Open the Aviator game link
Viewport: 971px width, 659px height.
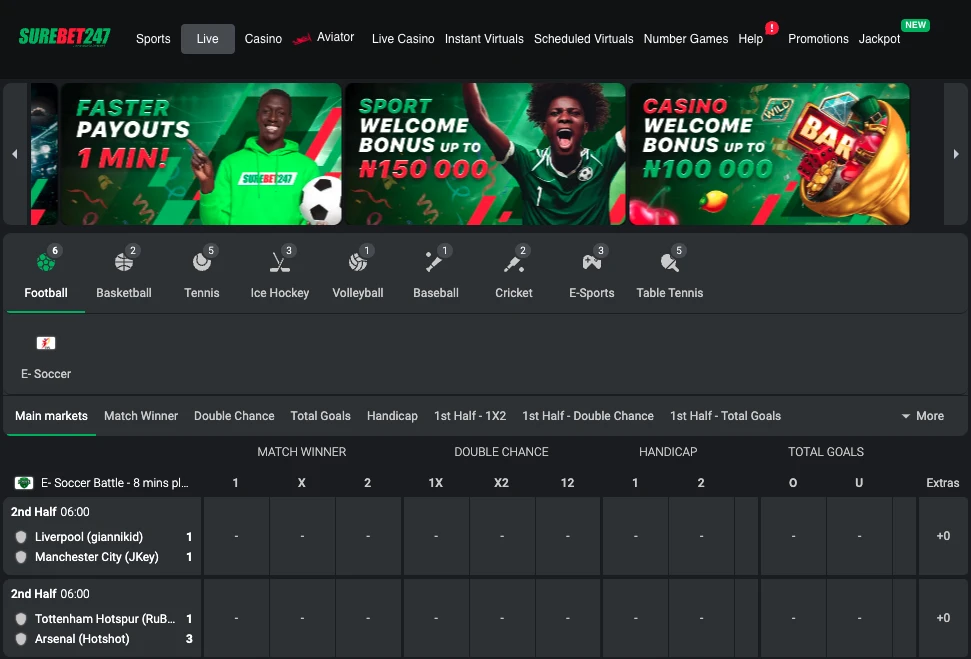tap(324, 38)
